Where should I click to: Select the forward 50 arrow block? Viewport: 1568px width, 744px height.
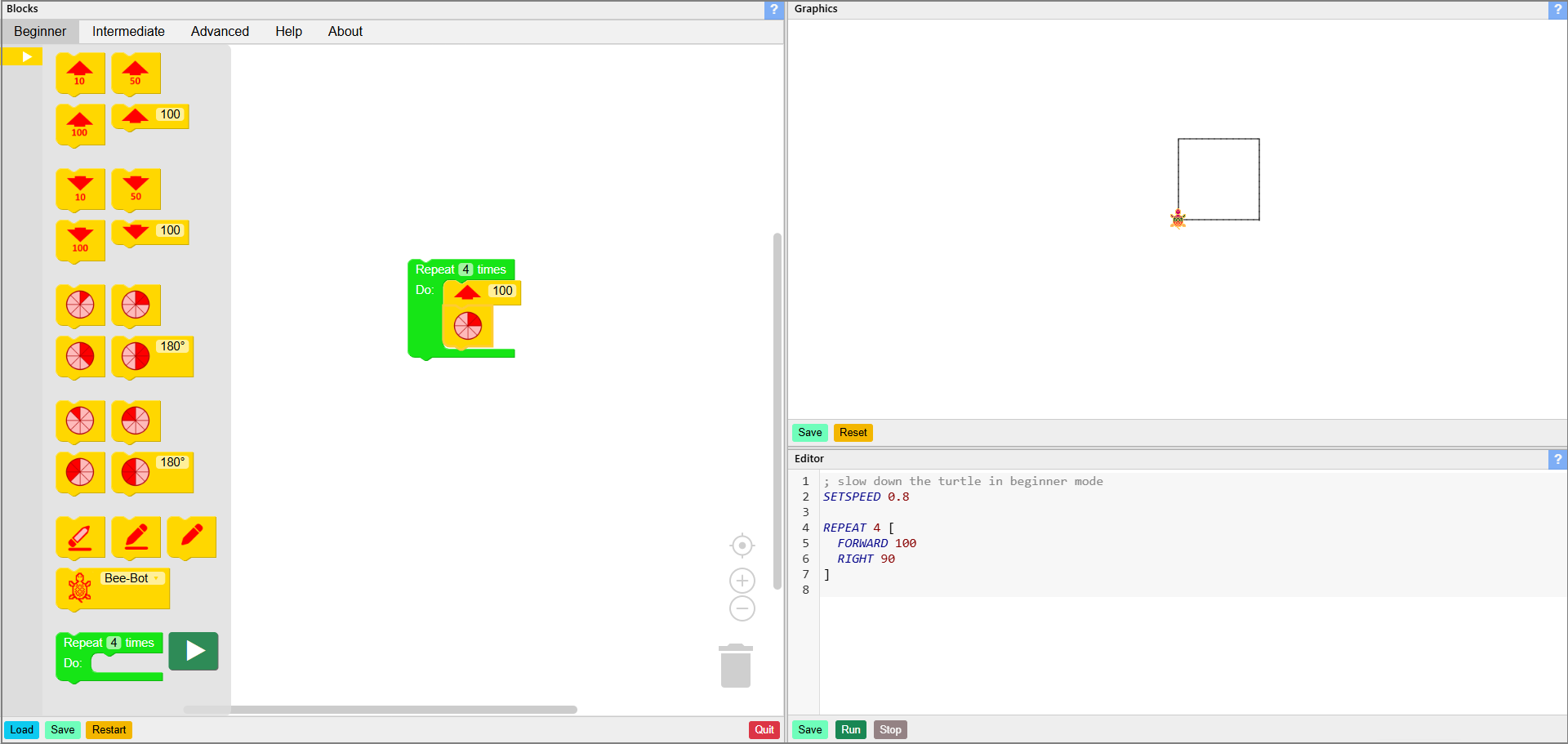coord(136,74)
